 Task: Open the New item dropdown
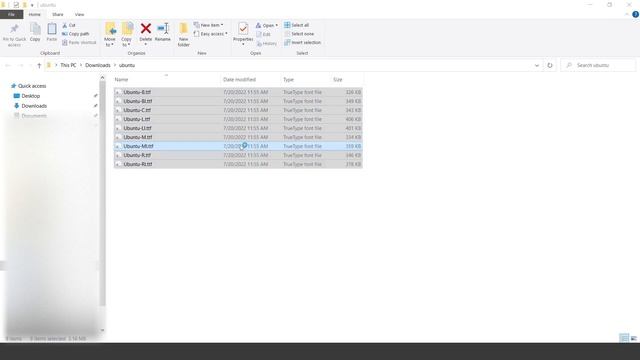click(x=209, y=25)
